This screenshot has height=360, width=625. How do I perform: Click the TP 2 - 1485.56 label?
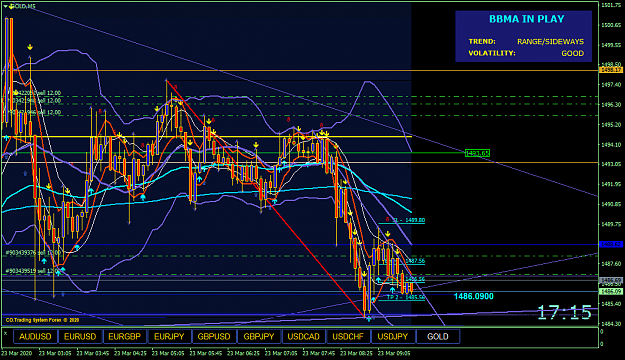406,297
